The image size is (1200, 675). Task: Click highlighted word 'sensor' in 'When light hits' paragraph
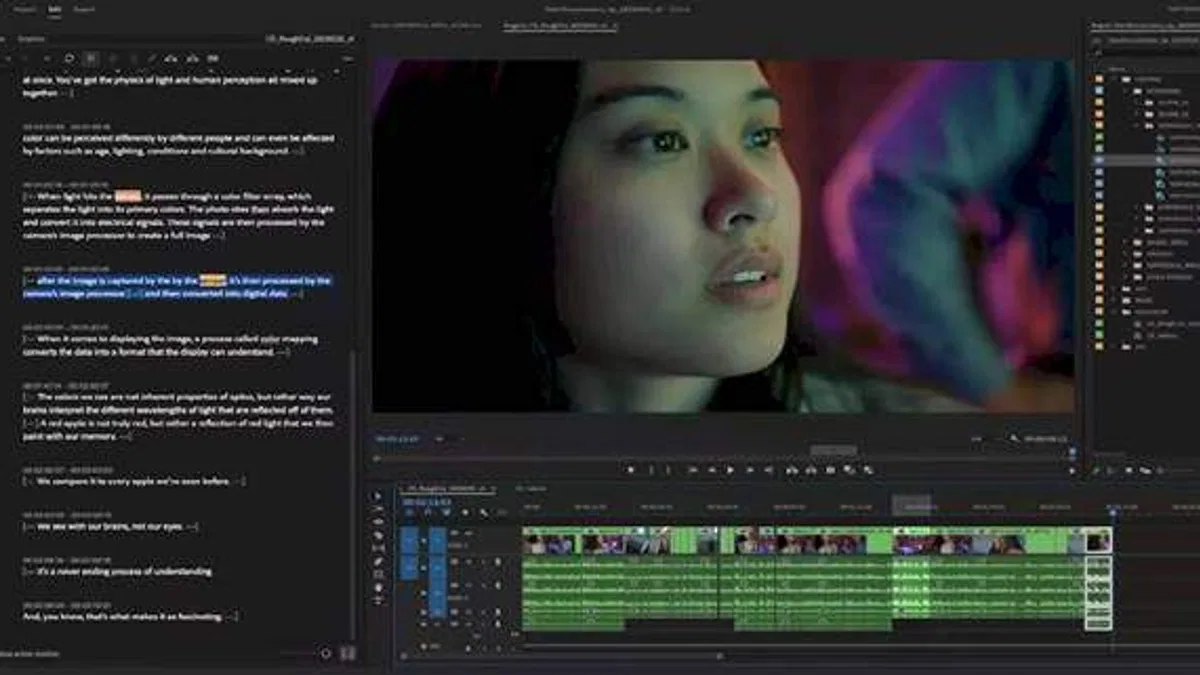click(x=127, y=196)
